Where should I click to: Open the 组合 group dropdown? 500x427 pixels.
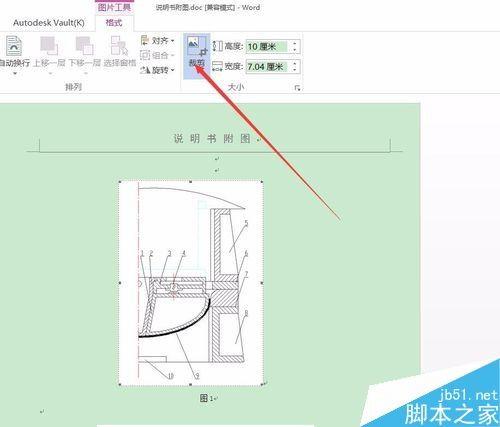(x=158, y=55)
